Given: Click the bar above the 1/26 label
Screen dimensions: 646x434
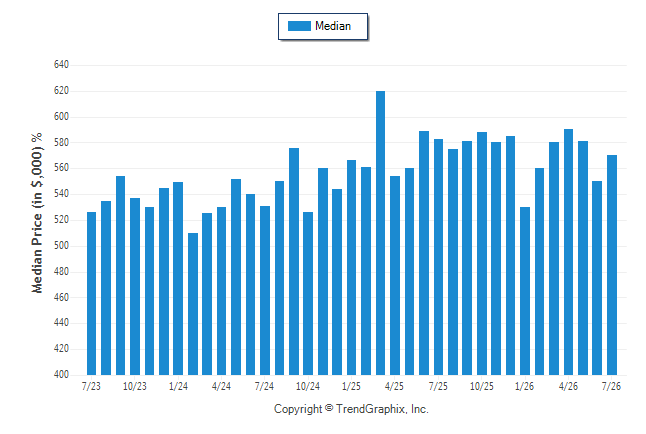Looking at the screenshot, I should coord(525,291).
